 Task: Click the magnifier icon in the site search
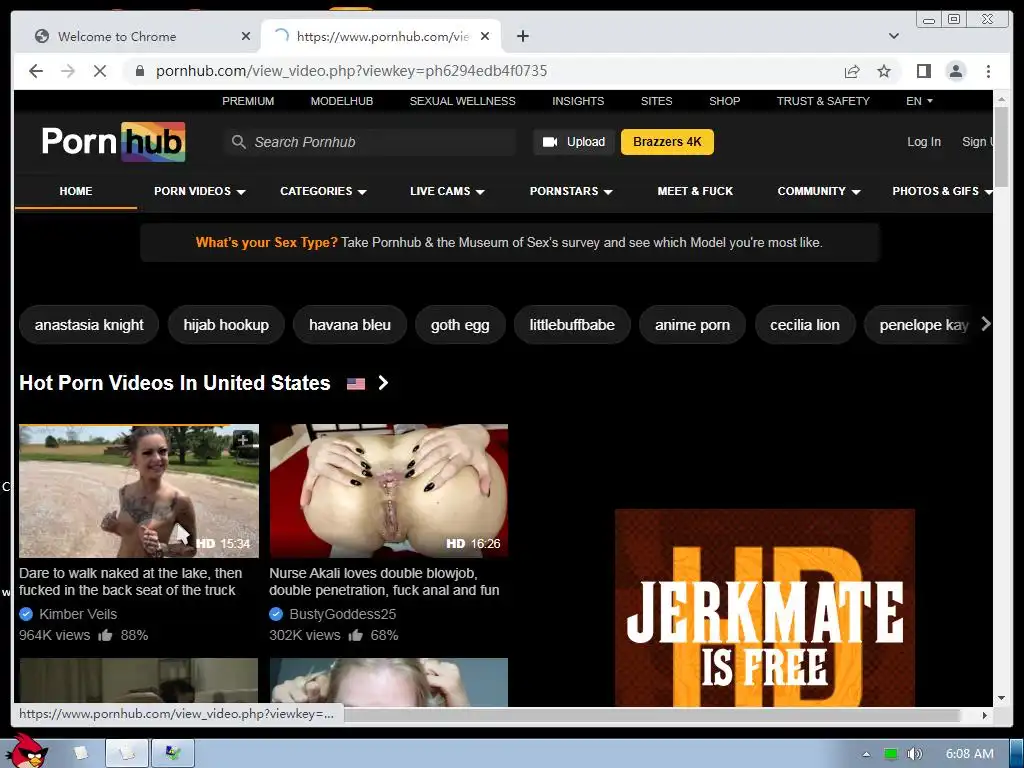238,142
